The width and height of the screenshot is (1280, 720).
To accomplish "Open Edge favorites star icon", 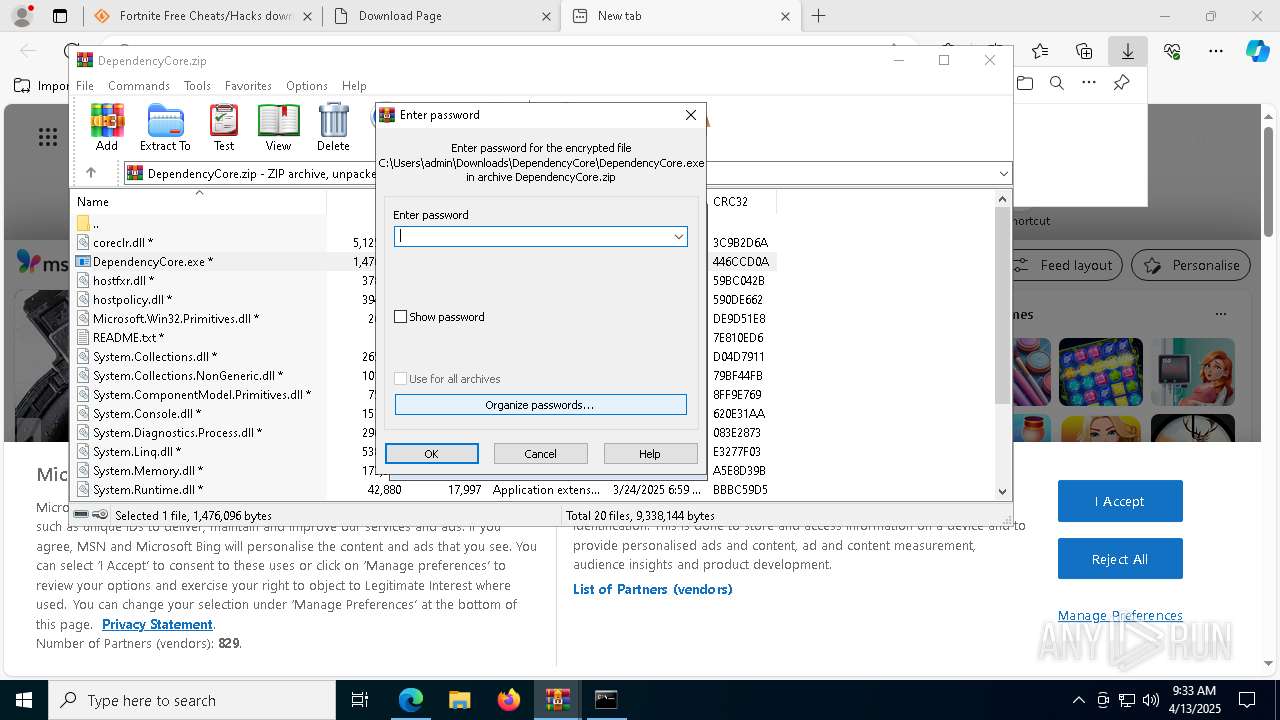I will coord(1040,51).
